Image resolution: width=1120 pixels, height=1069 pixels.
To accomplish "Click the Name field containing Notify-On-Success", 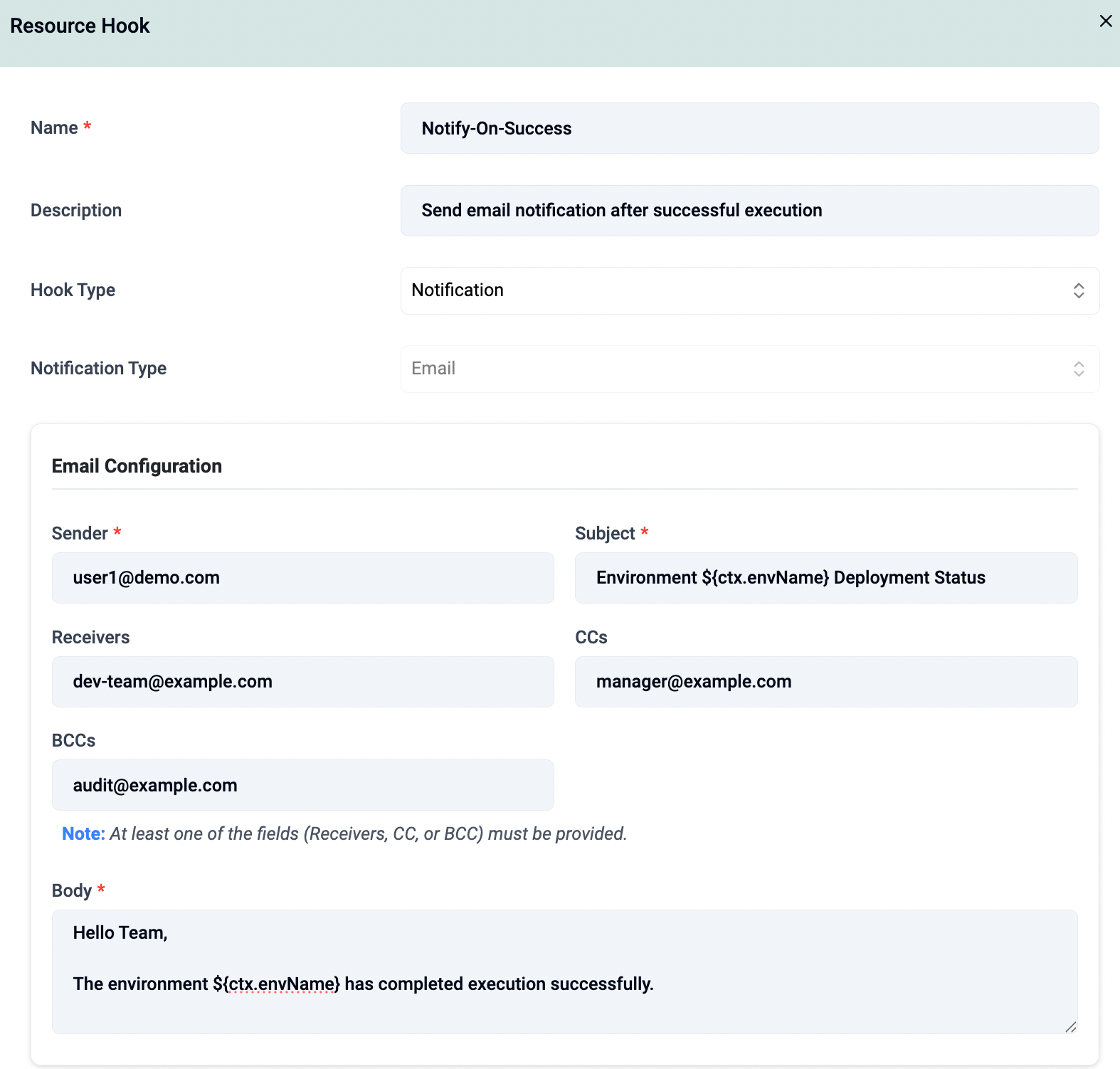I will pos(749,129).
